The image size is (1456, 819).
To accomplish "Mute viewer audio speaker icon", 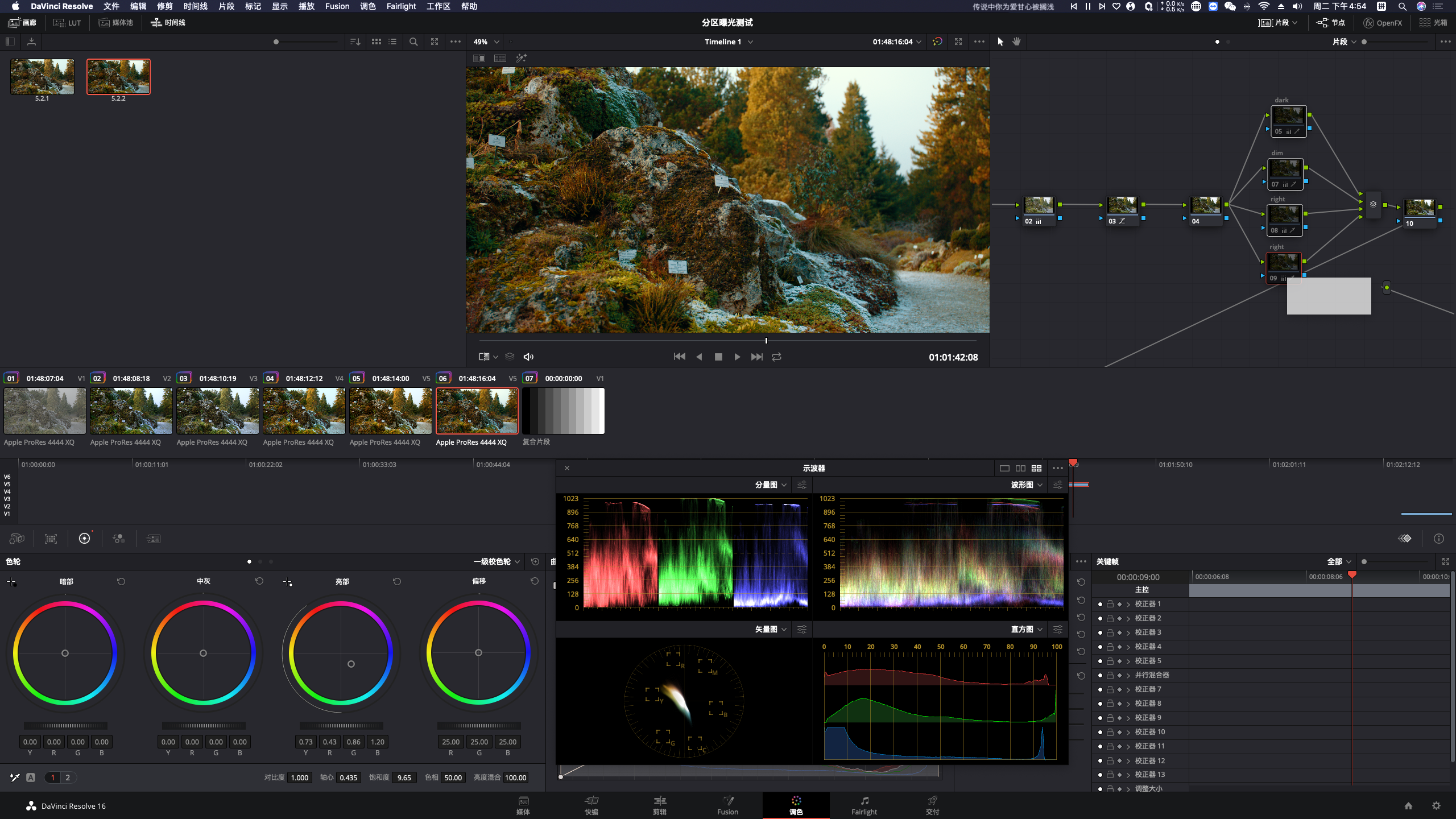I will (x=528, y=357).
